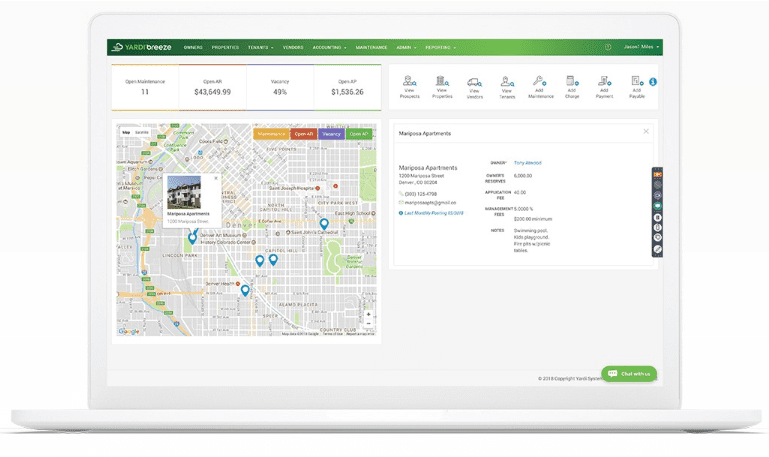
Task: Open the Owners menu item
Action: pos(193,48)
